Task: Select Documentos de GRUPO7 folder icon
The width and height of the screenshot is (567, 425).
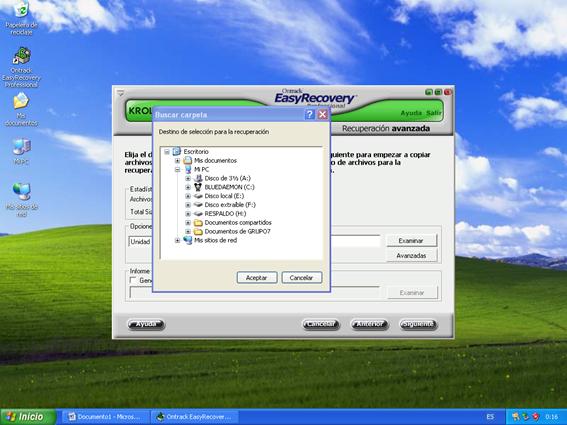Action: (x=198, y=231)
